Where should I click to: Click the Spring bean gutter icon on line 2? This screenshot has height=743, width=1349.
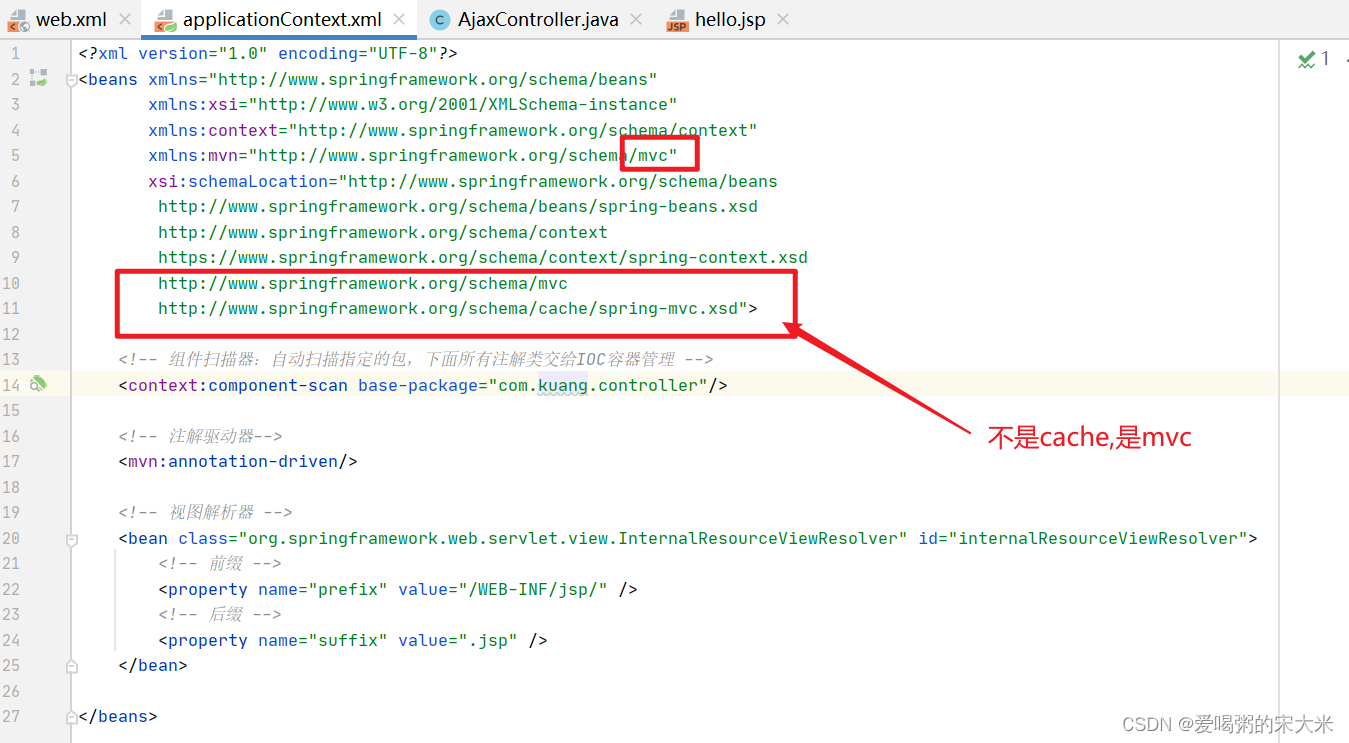[38, 79]
